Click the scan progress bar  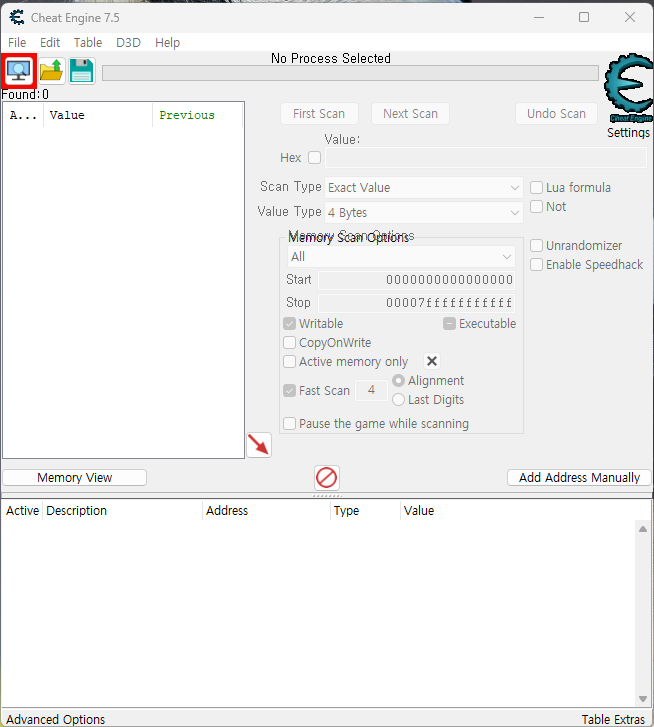350,73
